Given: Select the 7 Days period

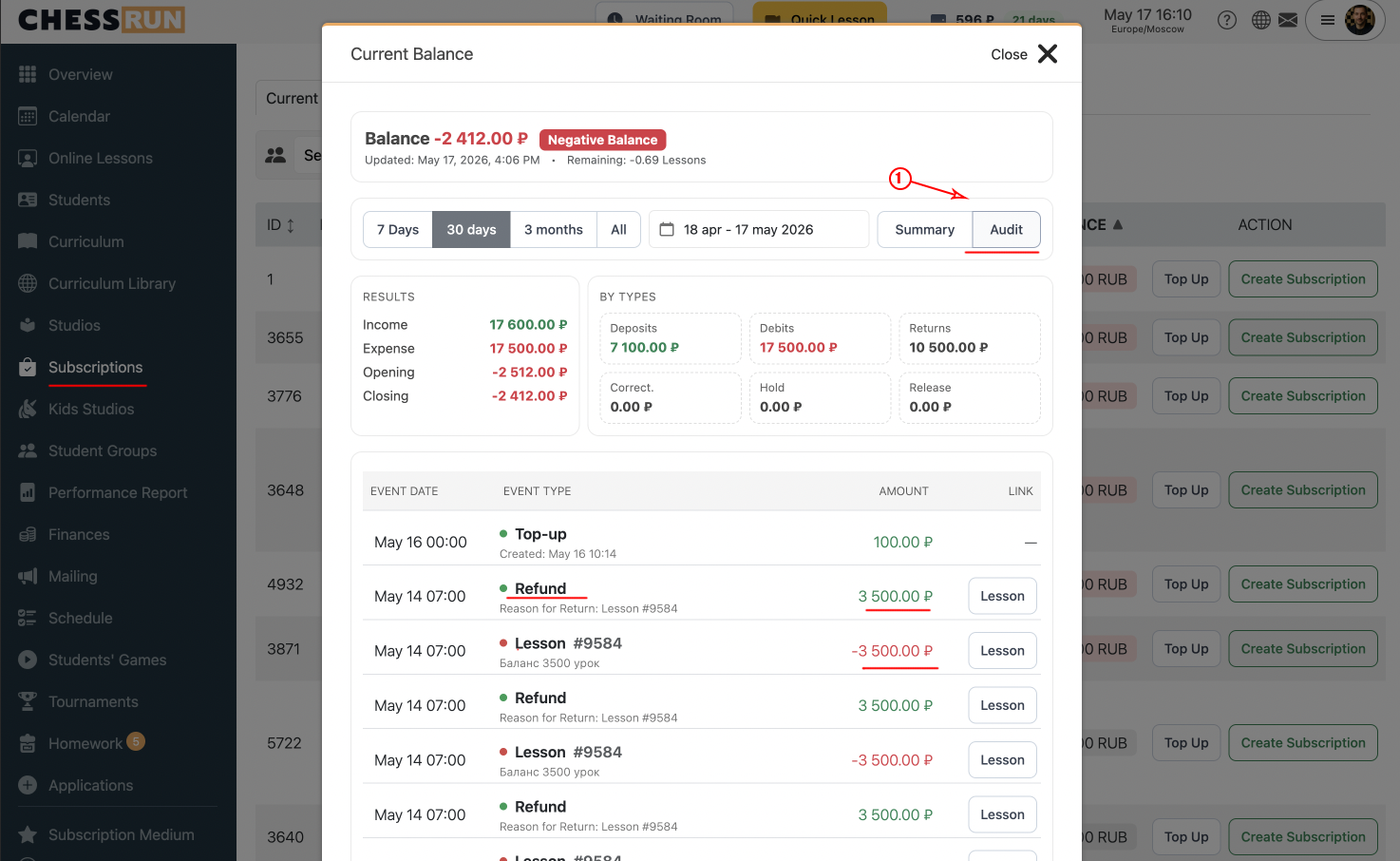Looking at the screenshot, I should pyautogui.click(x=398, y=229).
